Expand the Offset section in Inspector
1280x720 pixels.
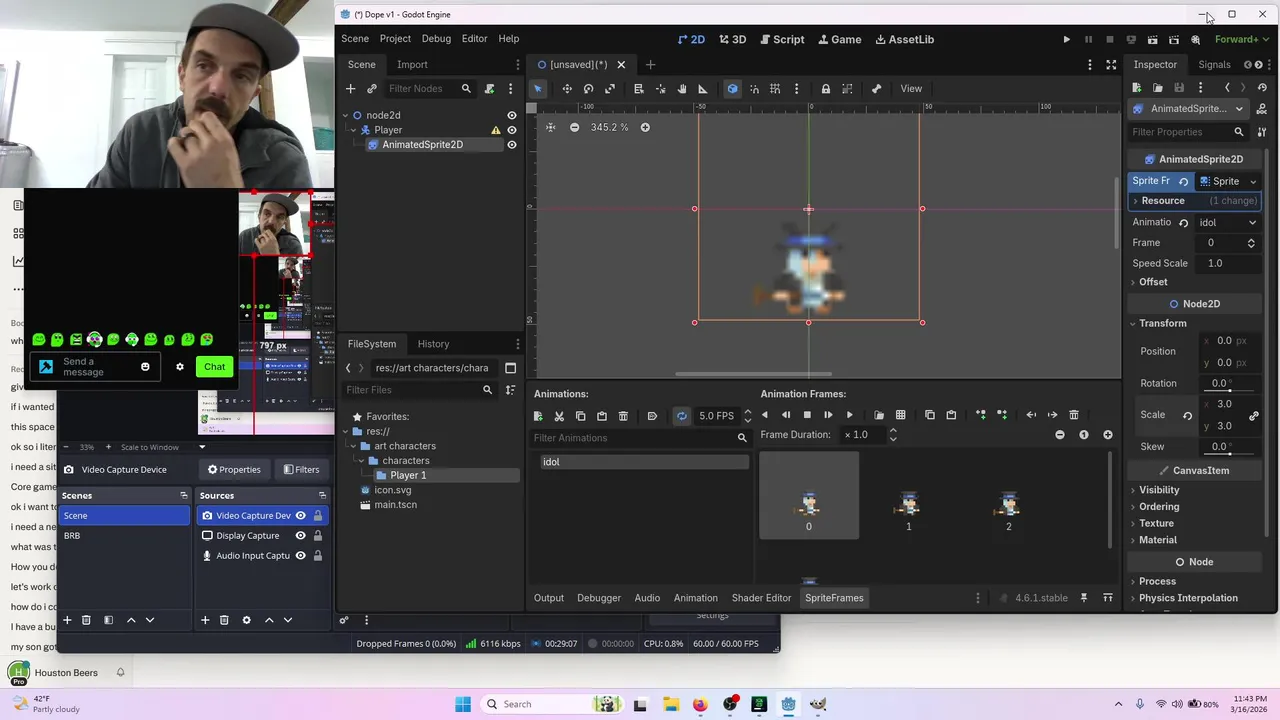point(1152,282)
